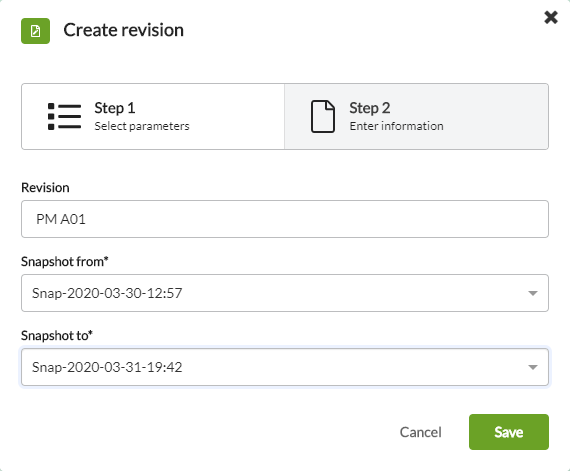The image size is (570, 471).
Task: Click the Step 2 page icon
Action: point(323,116)
